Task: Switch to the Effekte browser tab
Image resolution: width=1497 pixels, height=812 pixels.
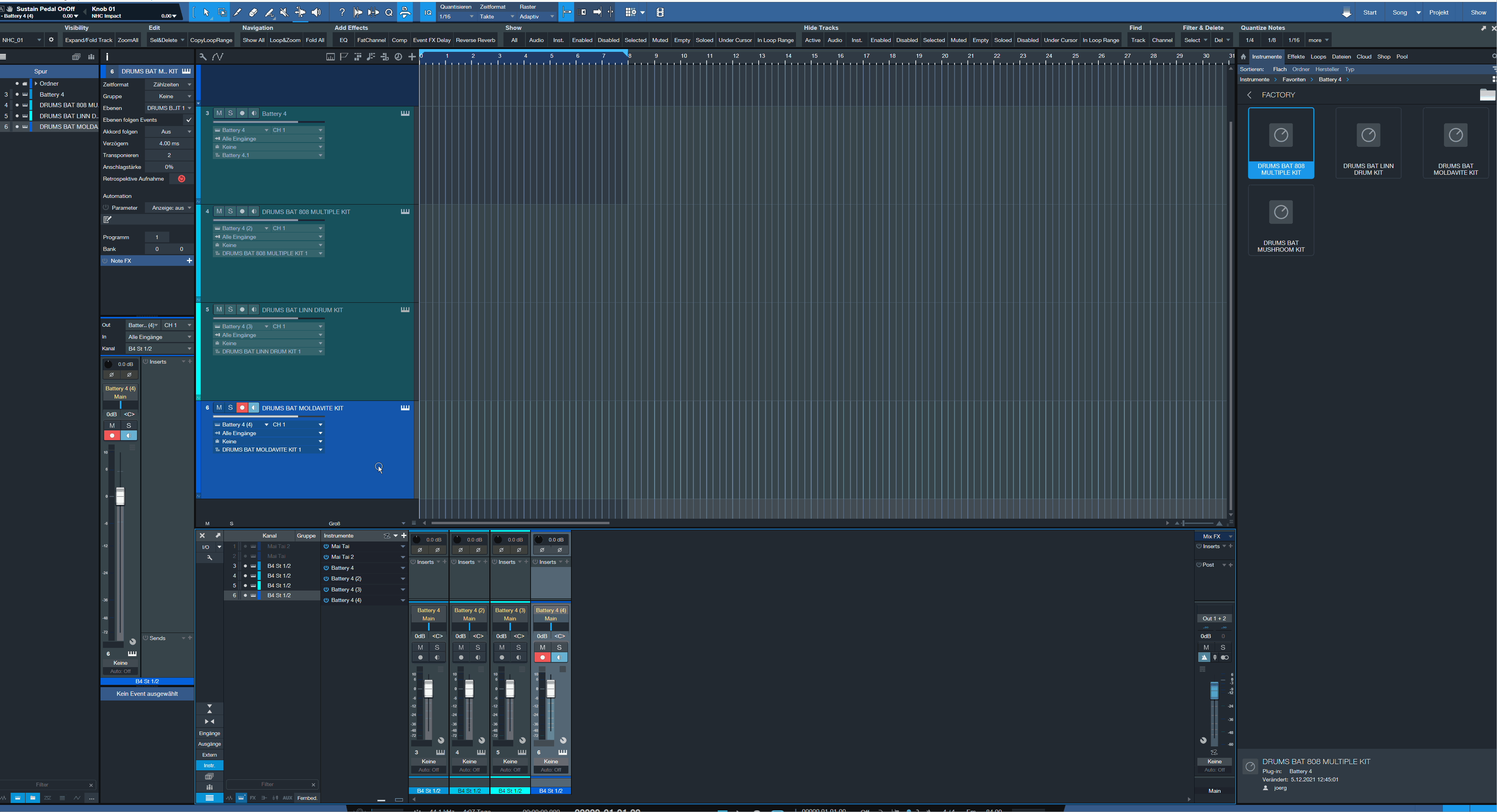Action: (1296, 57)
